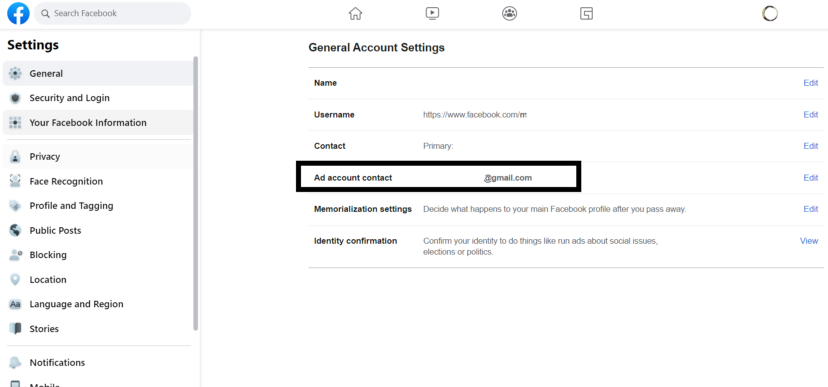The image size is (828, 387).
Task: Click the Location pin icon
Action: [x=15, y=279]
